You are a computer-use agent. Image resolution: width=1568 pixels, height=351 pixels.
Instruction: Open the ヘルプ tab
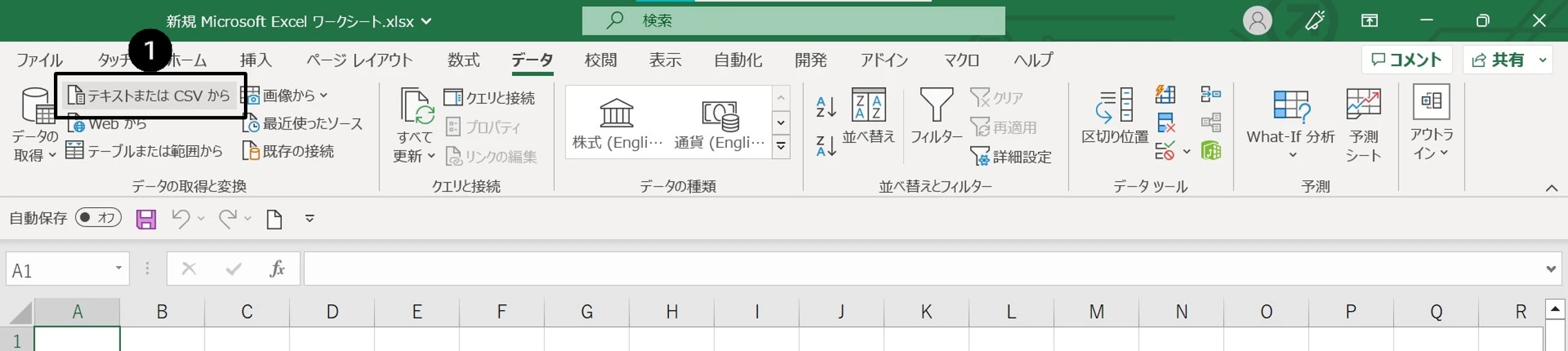click(x=1033, y=60)
